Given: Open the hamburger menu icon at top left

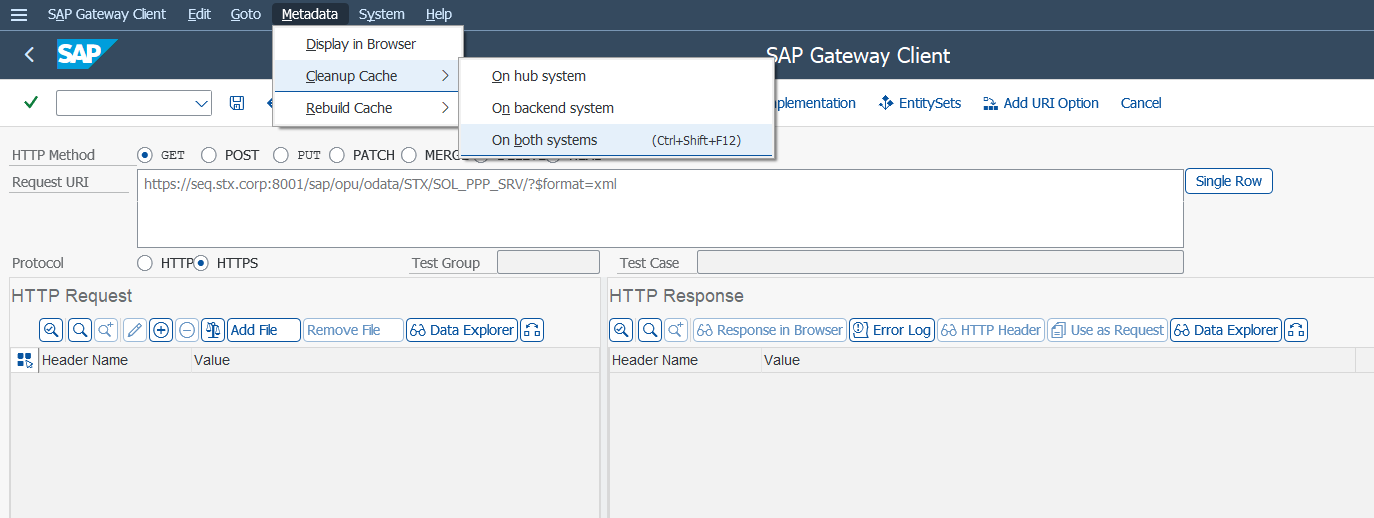Looking at the screenshot, I should (18, 14).
